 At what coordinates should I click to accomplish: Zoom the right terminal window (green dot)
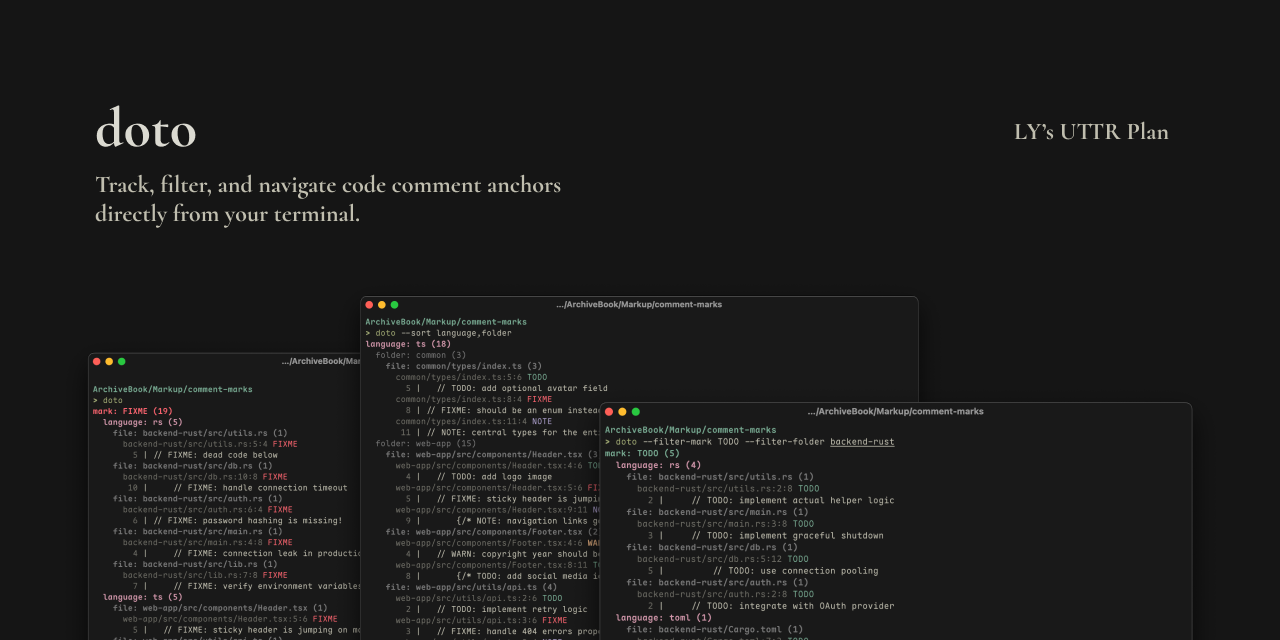pyautogui.click(x=635, y=411)
